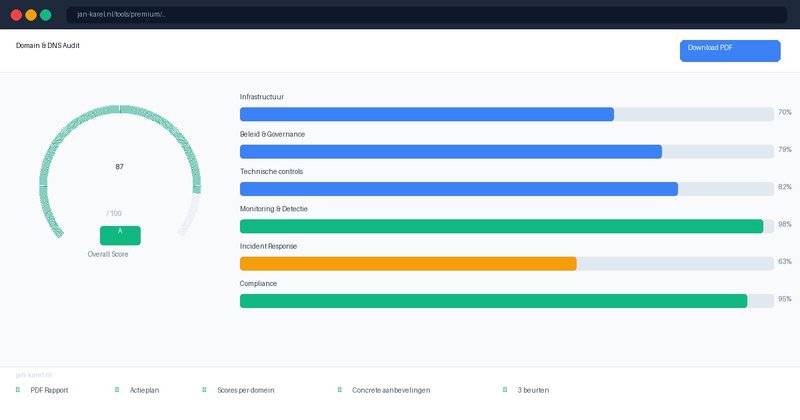
Task: Click the green window maximize dot
Action: 46,15
